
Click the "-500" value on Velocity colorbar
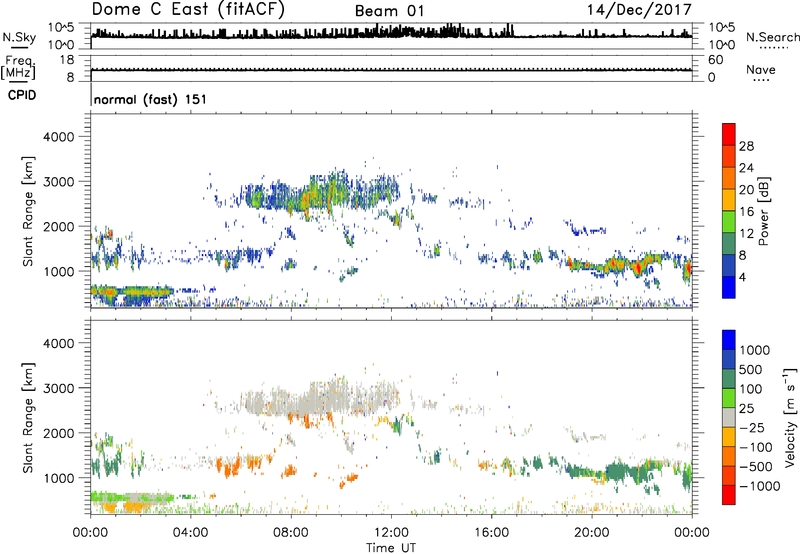click(756, 467)
